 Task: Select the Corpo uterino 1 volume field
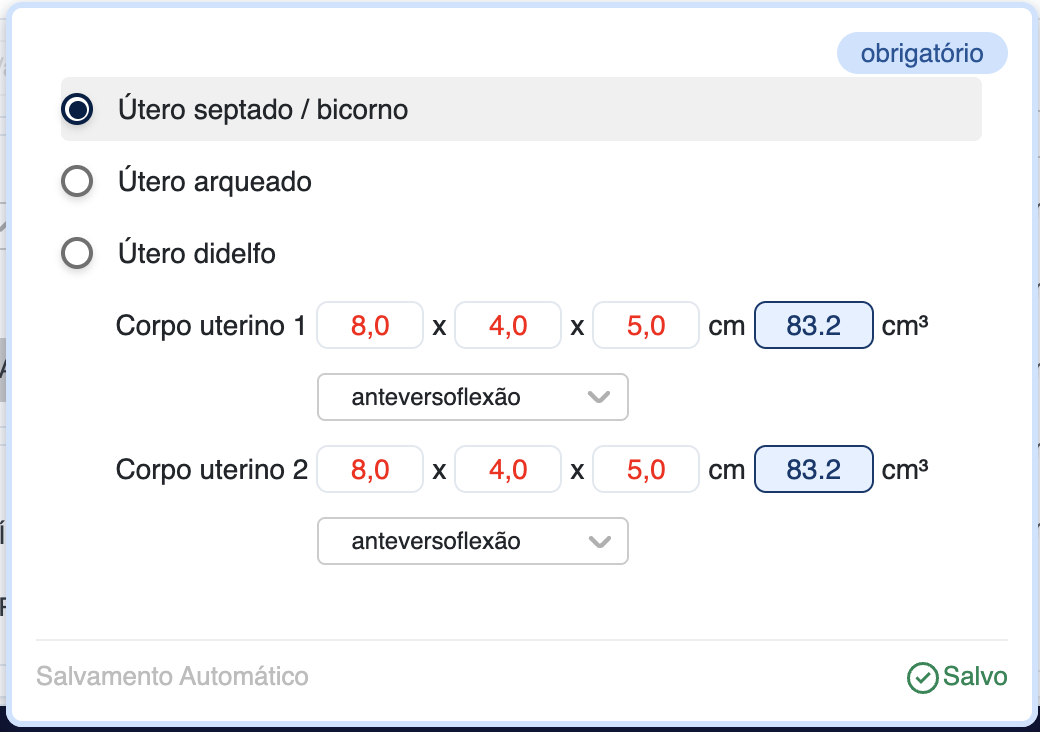click(814, 326)
